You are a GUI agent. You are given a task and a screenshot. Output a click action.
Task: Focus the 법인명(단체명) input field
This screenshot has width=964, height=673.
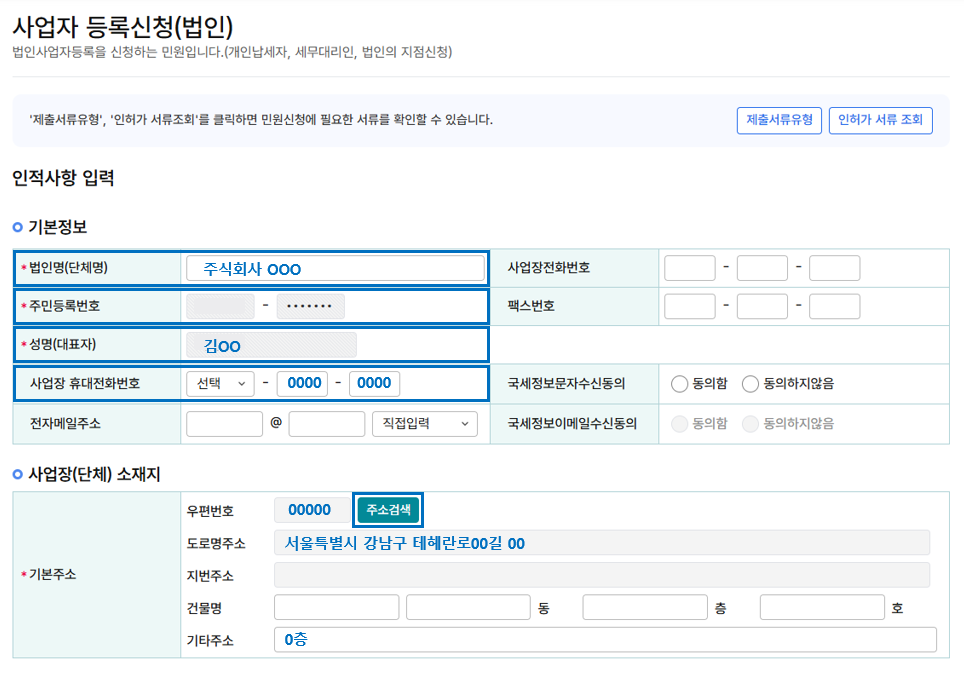(335, 268)
